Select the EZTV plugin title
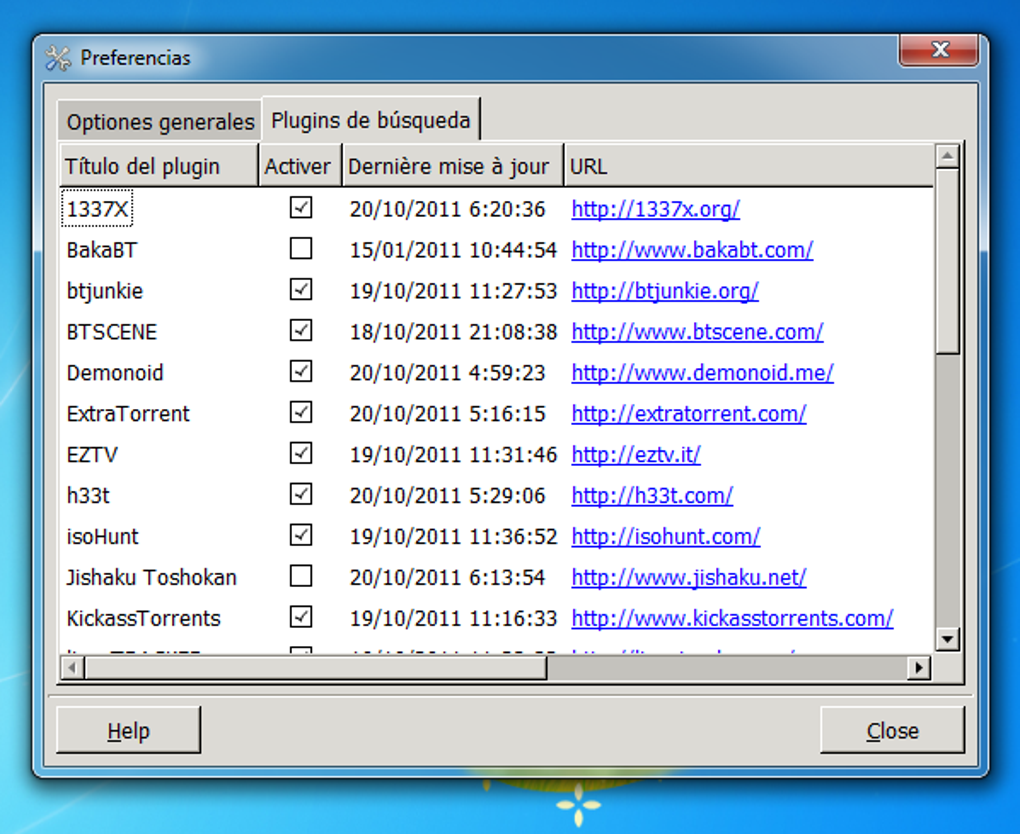This screenshot has height=834, width=1020. [x=92, y=455]
